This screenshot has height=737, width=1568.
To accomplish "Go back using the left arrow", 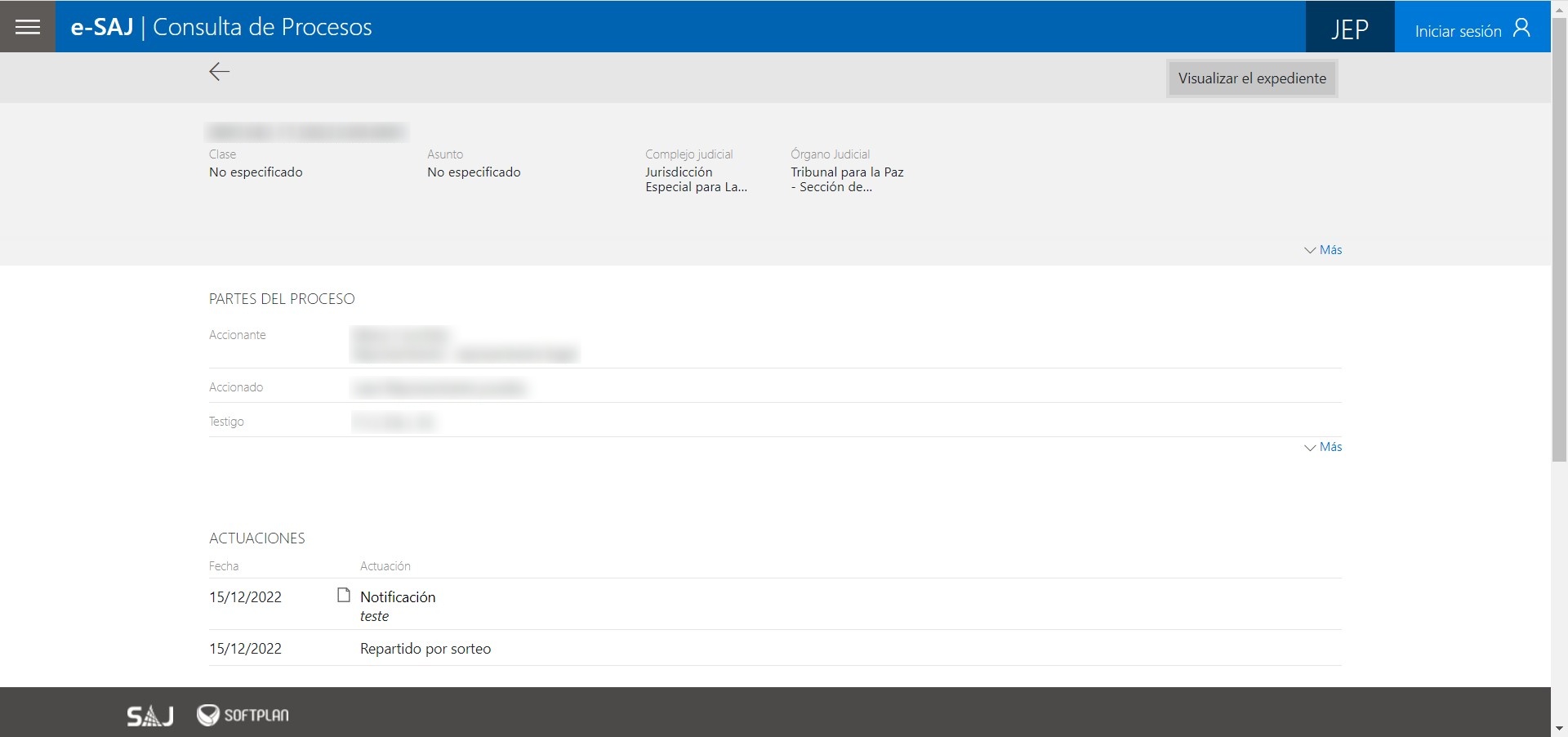I will (x=219, y=72).
